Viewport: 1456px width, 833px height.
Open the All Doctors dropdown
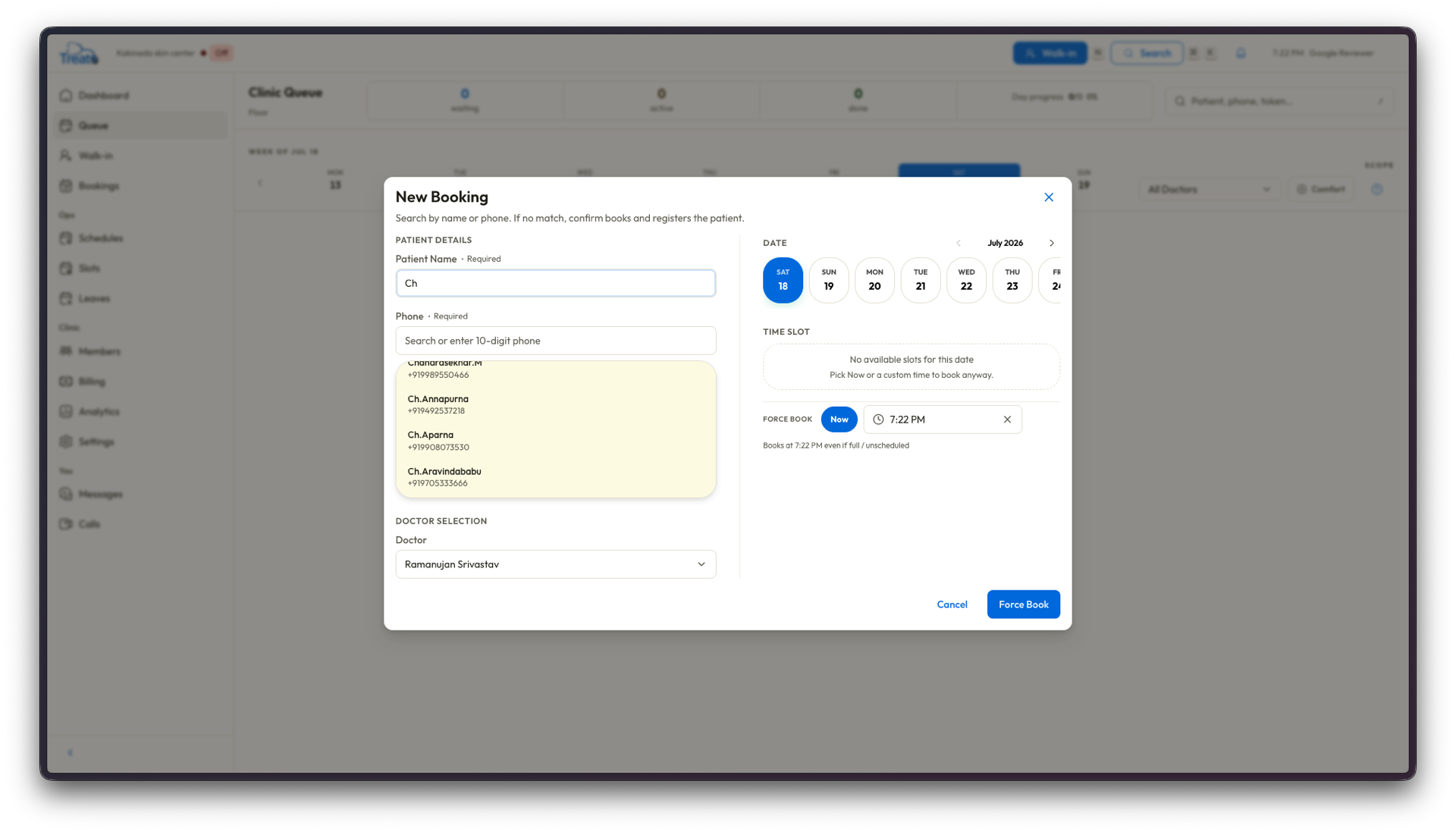1209,190
